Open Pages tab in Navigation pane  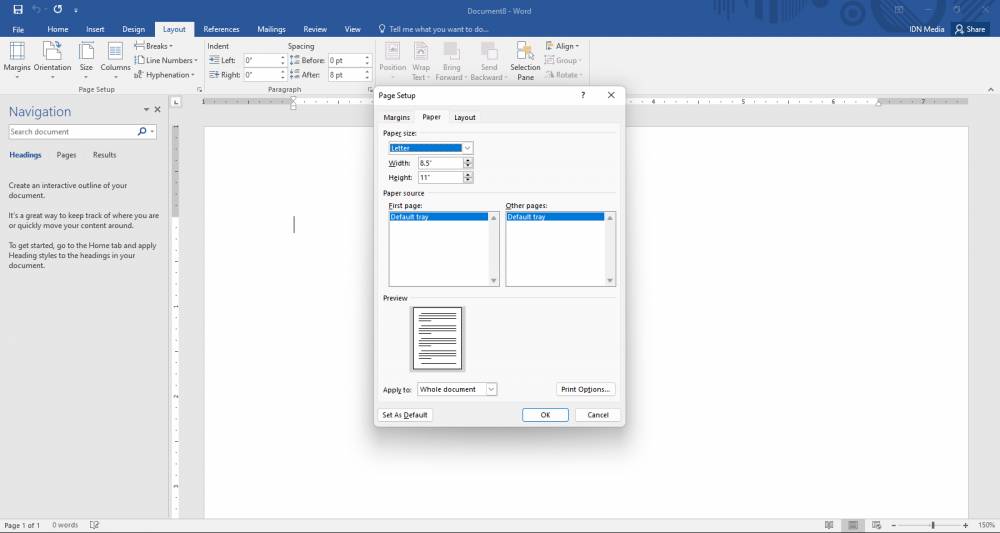[66, 155]
